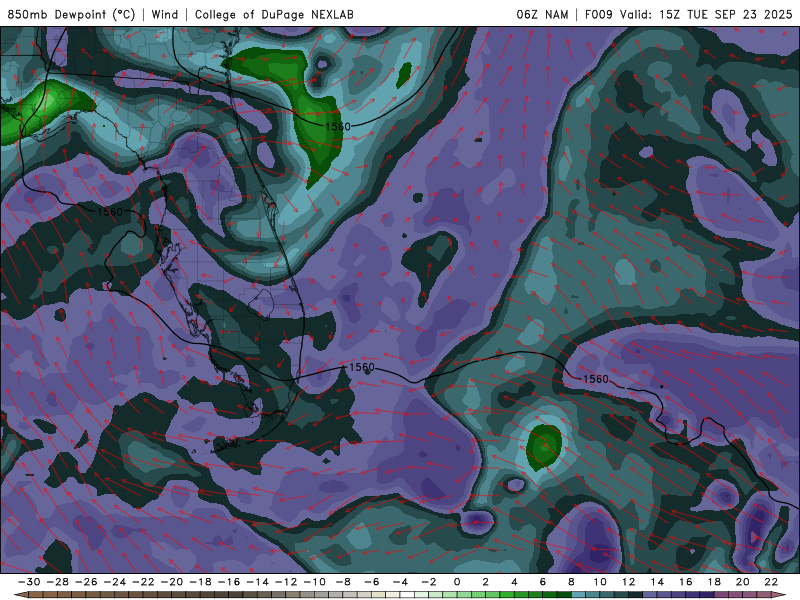Select the -14 value on the color scale
800x600 pixels.
(258, 582)
